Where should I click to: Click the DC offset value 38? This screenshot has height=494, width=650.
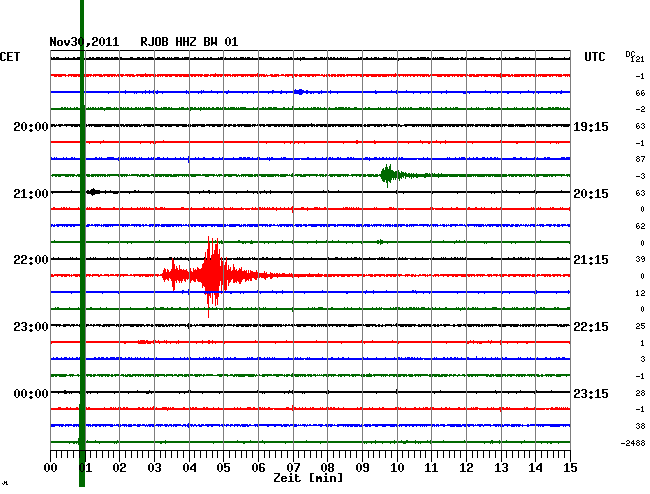pos(640,426)
